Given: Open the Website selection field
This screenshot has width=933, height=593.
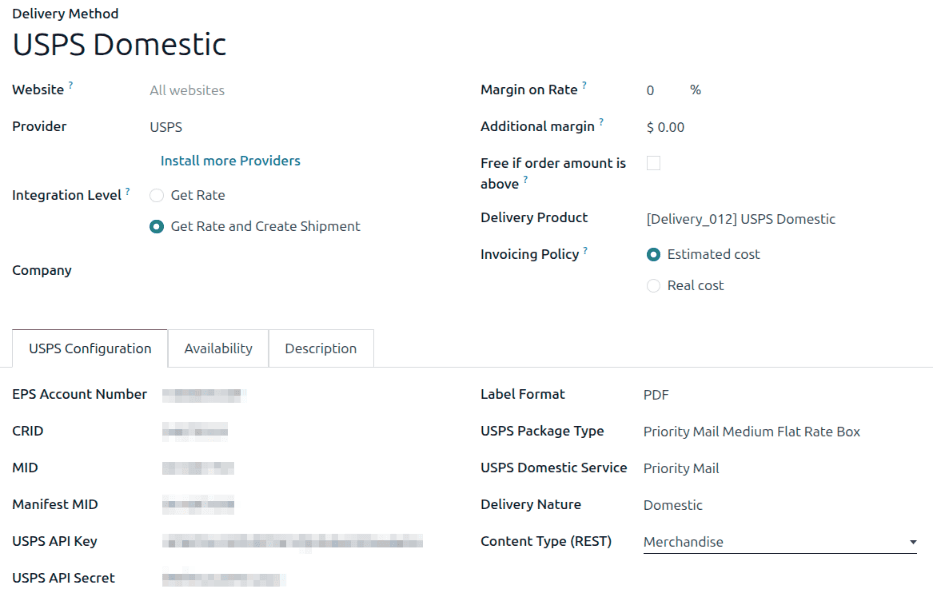Looking at the screenshot, I should pos(187,90).
